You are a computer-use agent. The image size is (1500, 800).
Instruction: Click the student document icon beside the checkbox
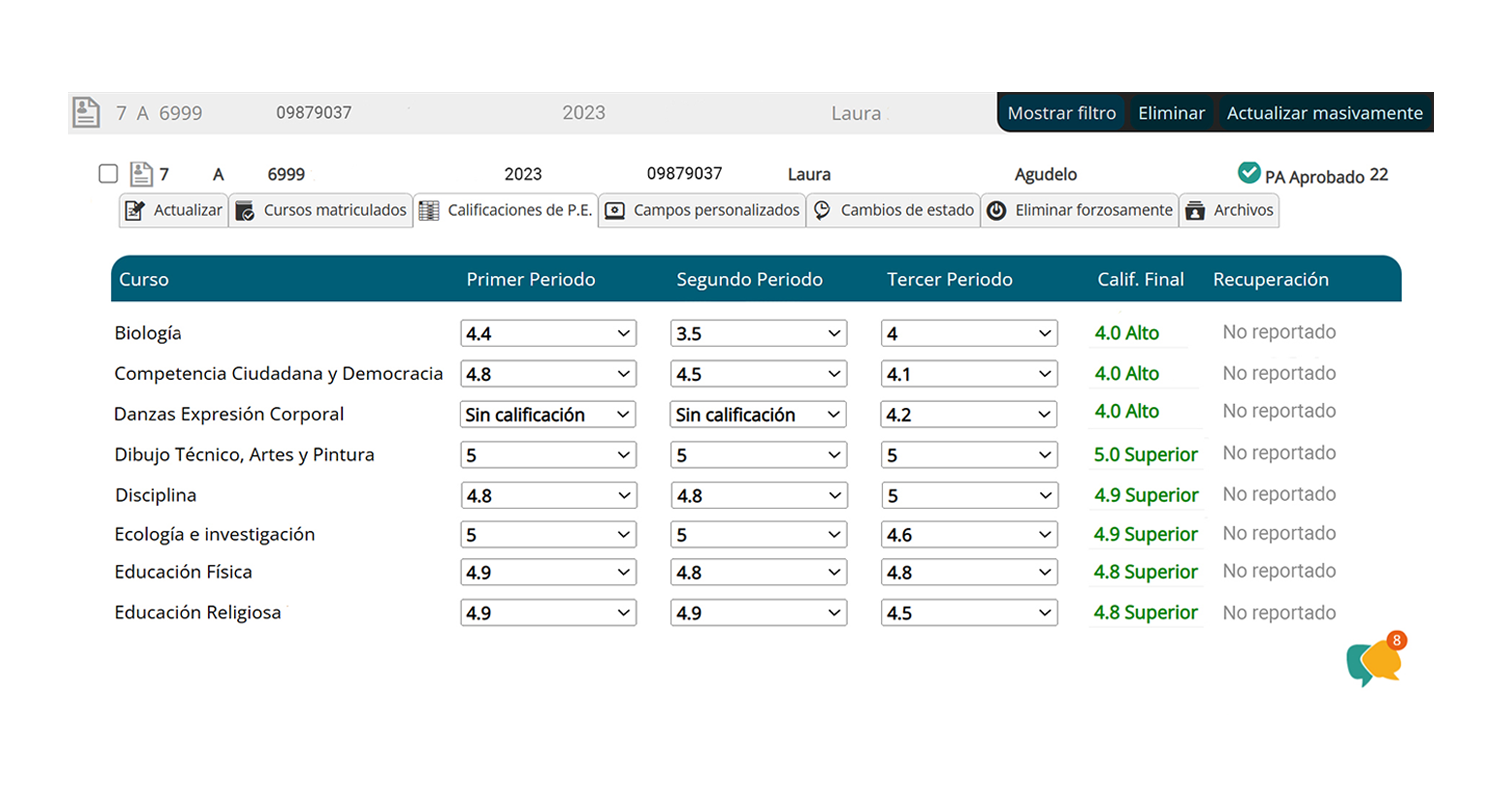coord(141,175)
